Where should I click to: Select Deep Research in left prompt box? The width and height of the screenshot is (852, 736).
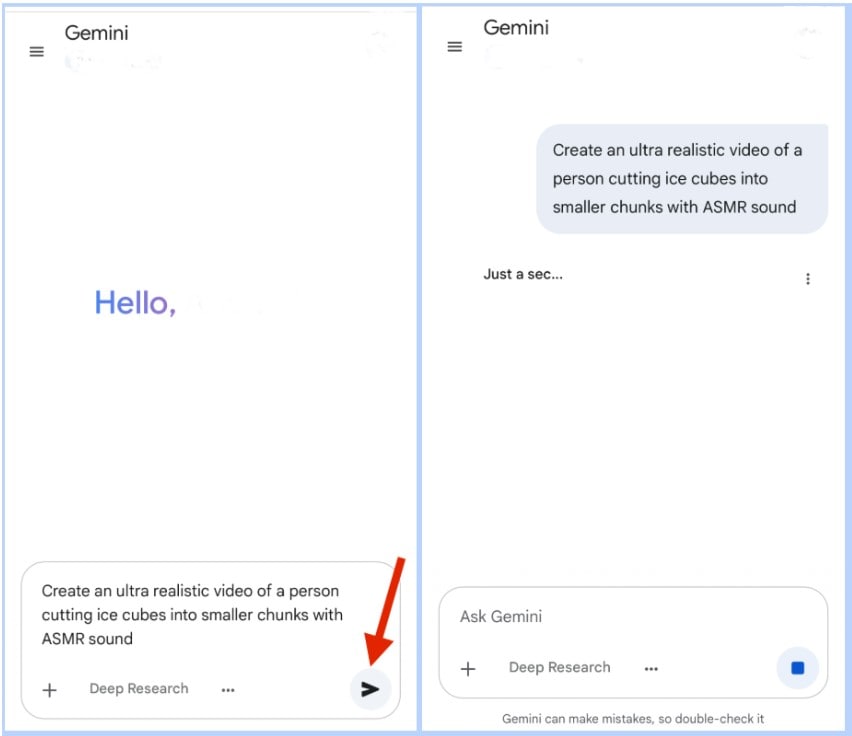(139, 689)
